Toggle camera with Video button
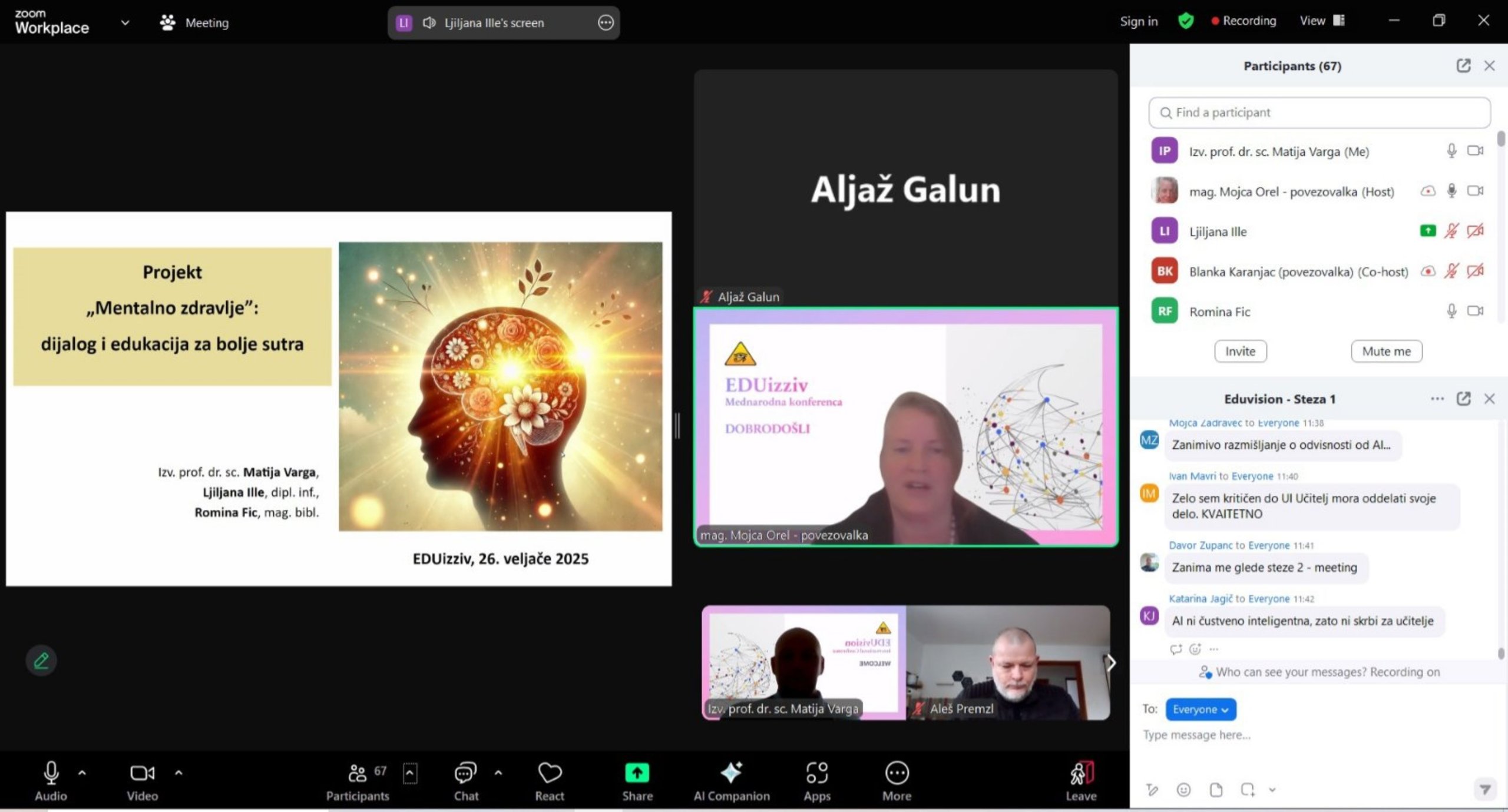This screenshot has width=1508, height=812. point(142,774)
